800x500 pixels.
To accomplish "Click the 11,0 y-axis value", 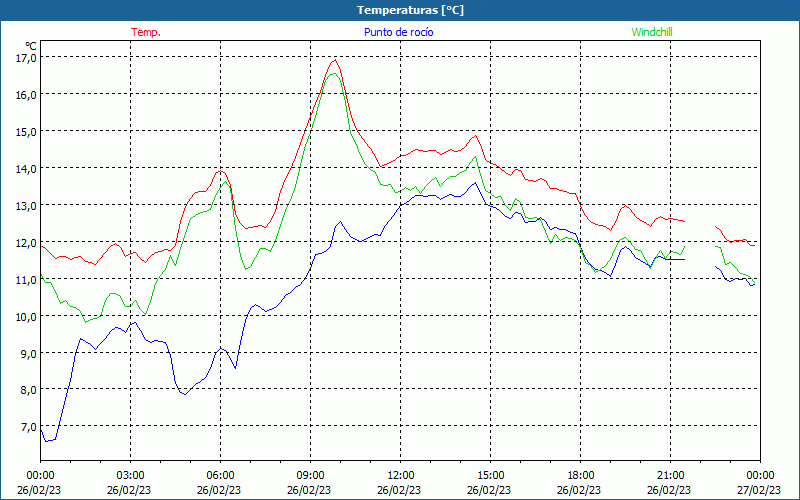I will tap(26, 279).
